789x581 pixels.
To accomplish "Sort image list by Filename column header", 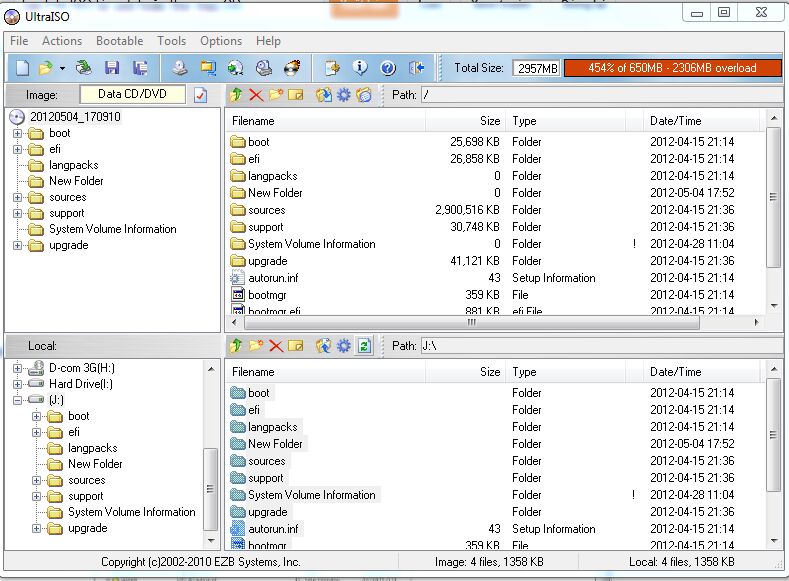I will point(325,121).
